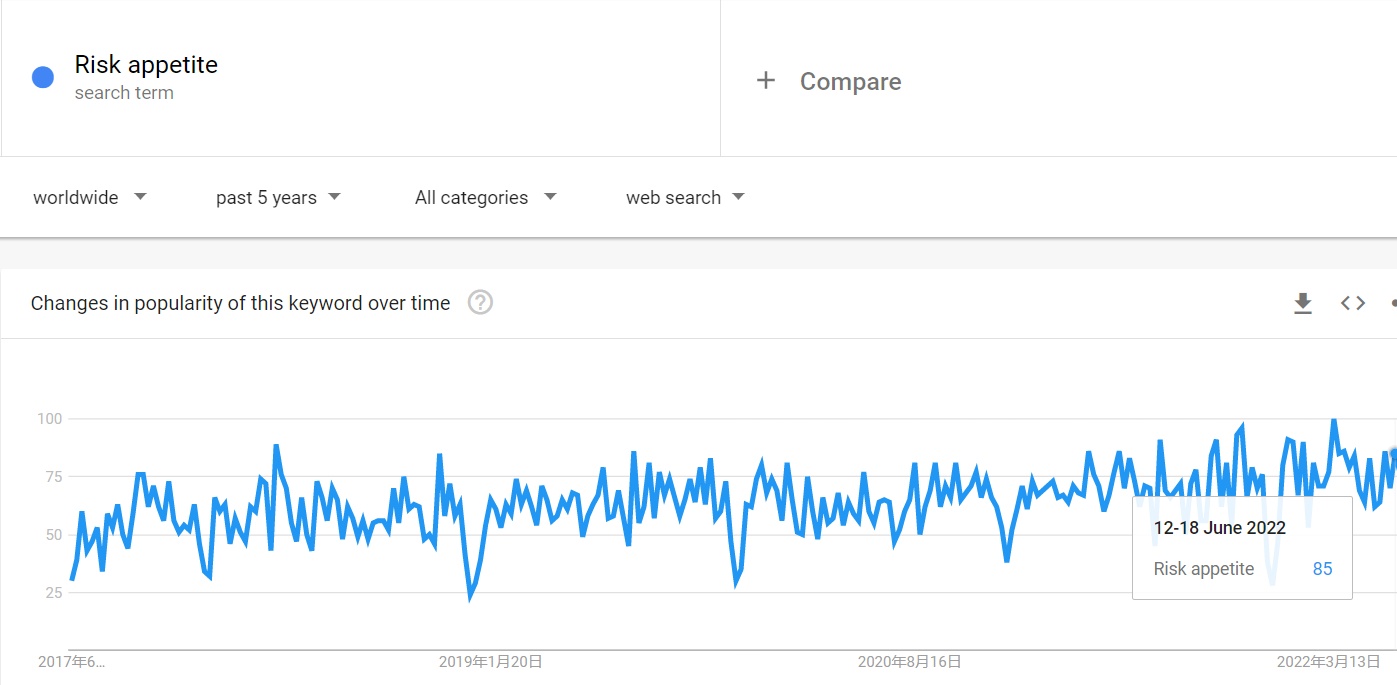
Task: Open the All categories dropdown
Action: [485, 197]
